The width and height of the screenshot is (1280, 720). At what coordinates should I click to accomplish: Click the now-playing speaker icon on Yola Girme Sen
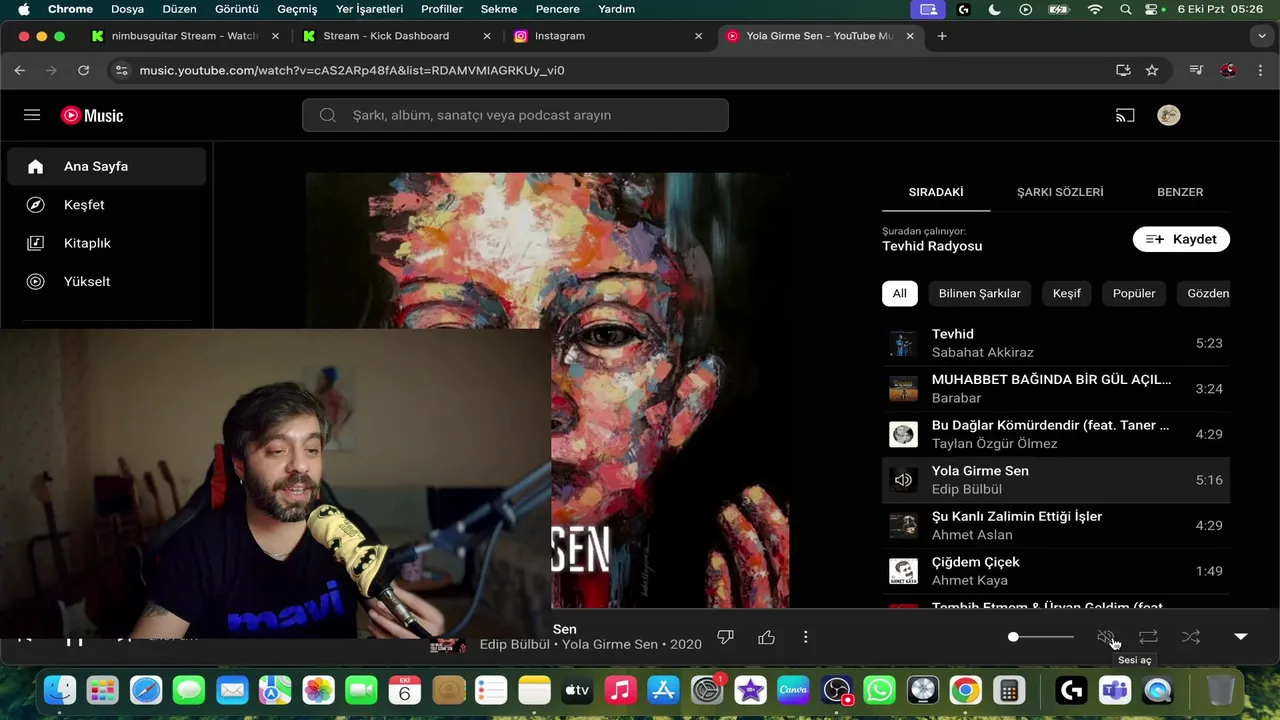(x=903, y=480)
